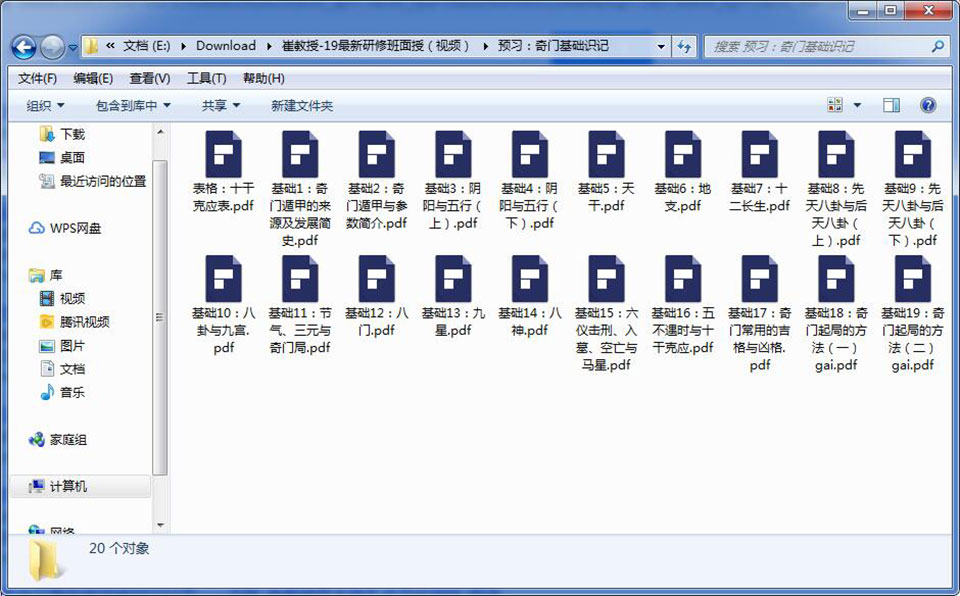Image resolution: width=960 pixels, height=596 pixels.
Task: Refresh the folder via address bar button
Action: tap(684, 46)
